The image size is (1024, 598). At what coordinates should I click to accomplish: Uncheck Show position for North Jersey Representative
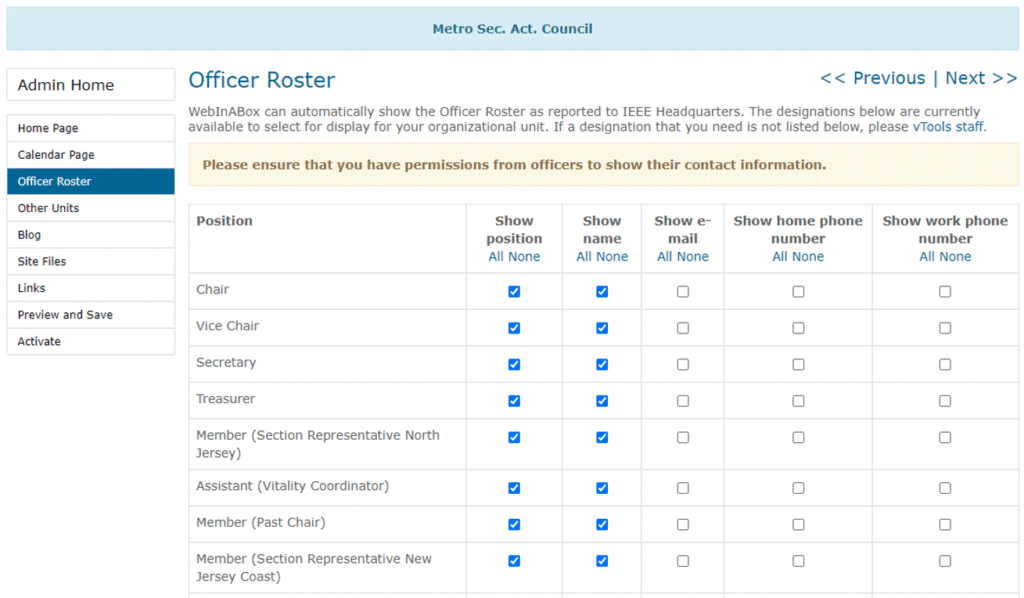[514, 437]
